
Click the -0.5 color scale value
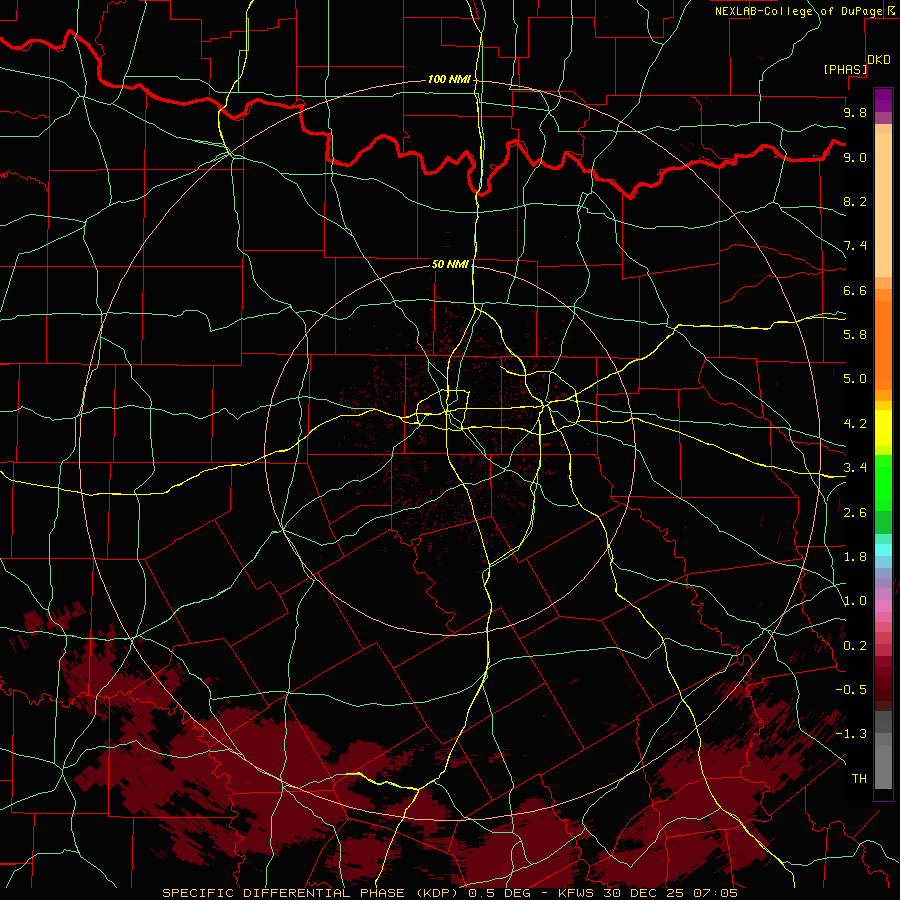pyautogui.click(x=851, y=690)
